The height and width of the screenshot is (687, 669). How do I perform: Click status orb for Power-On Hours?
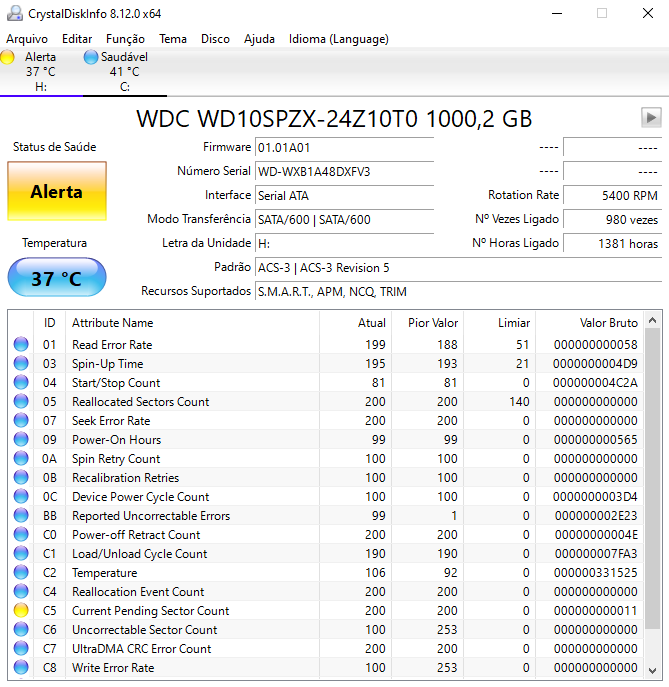click(21, 439)
